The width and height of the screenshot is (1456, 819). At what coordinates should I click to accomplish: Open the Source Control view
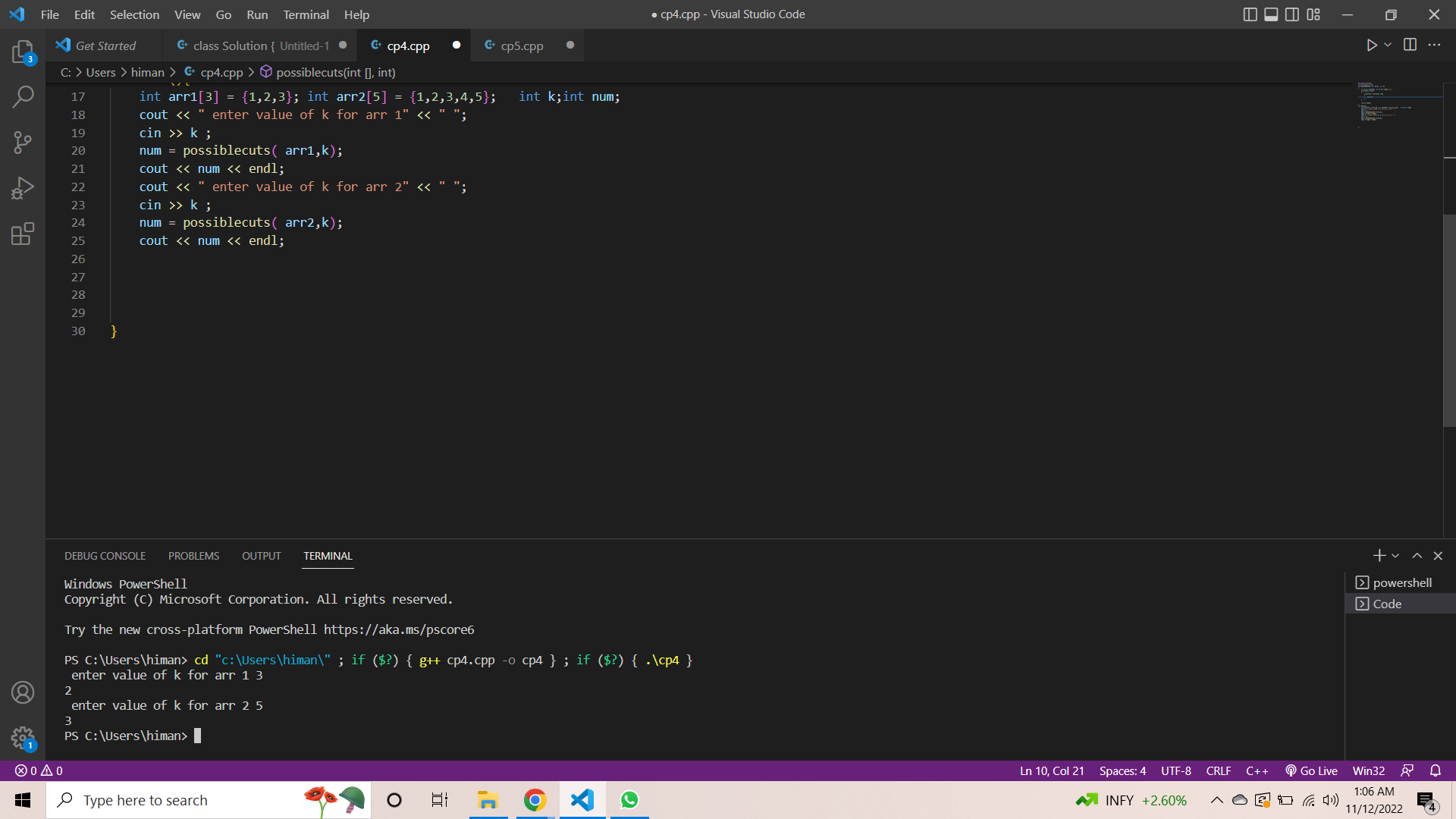23,142
